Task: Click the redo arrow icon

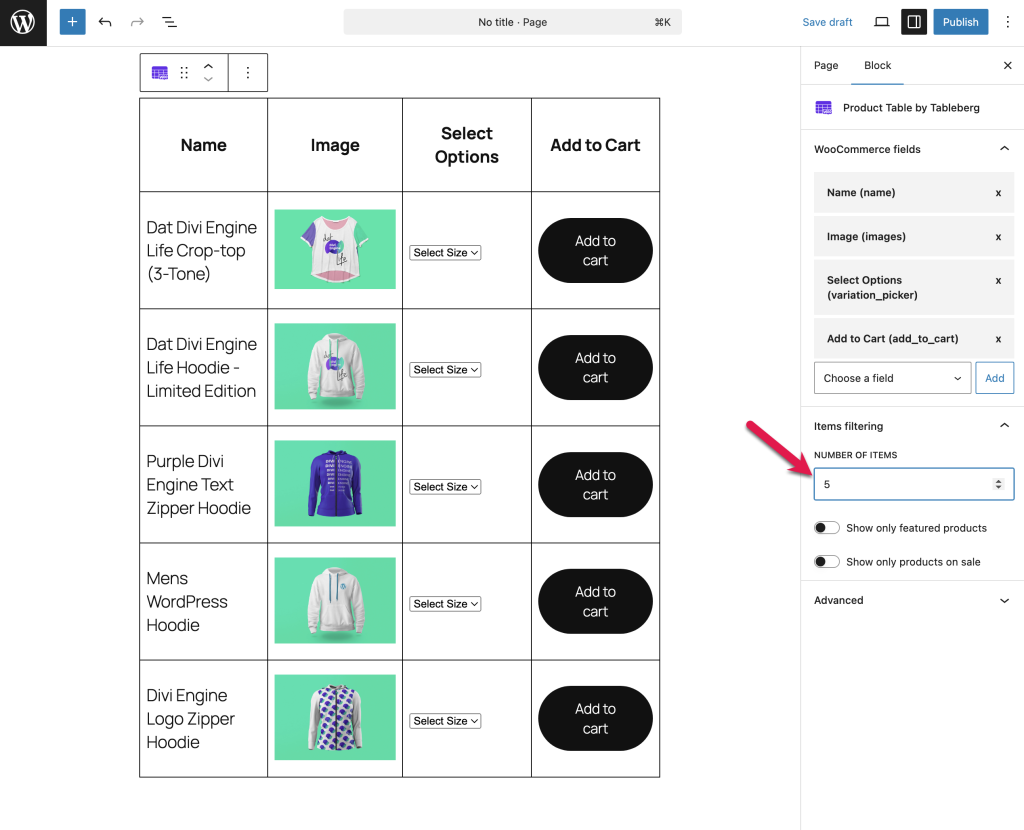Action: pos(137,22)
